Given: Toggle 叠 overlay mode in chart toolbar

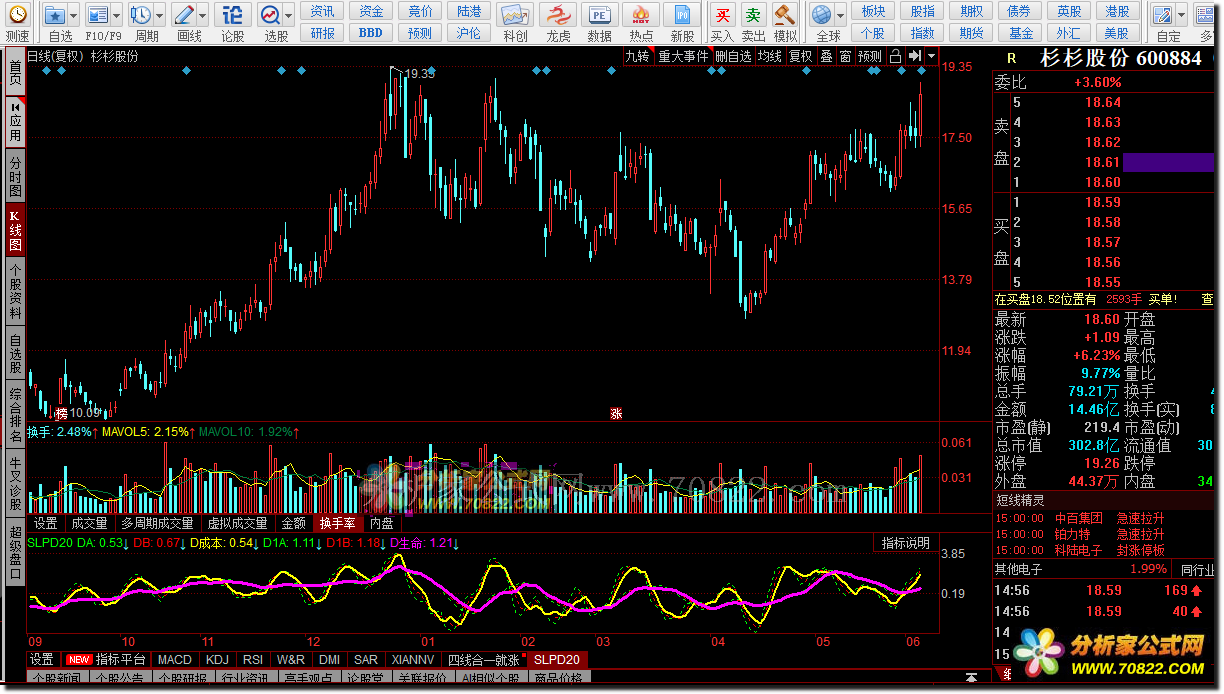Looking at the screenshot, I should point(827,56).
